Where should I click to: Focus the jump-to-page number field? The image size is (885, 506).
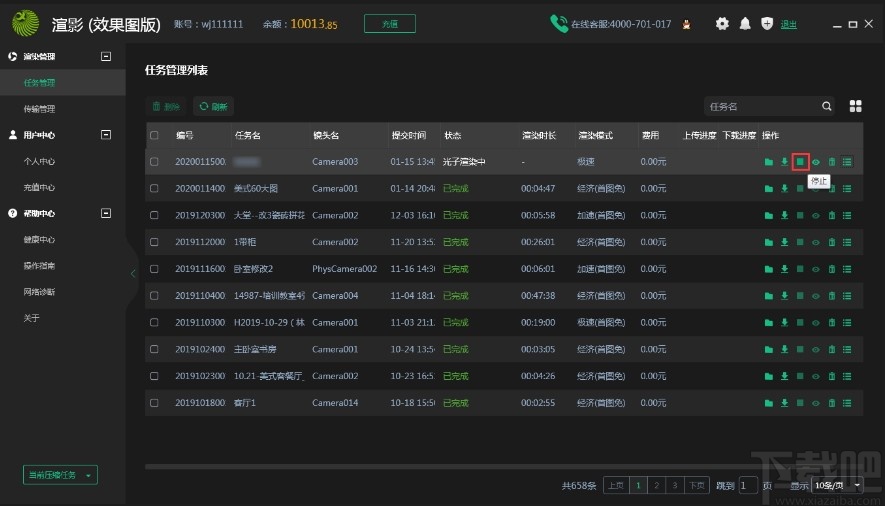click(748, 485)
